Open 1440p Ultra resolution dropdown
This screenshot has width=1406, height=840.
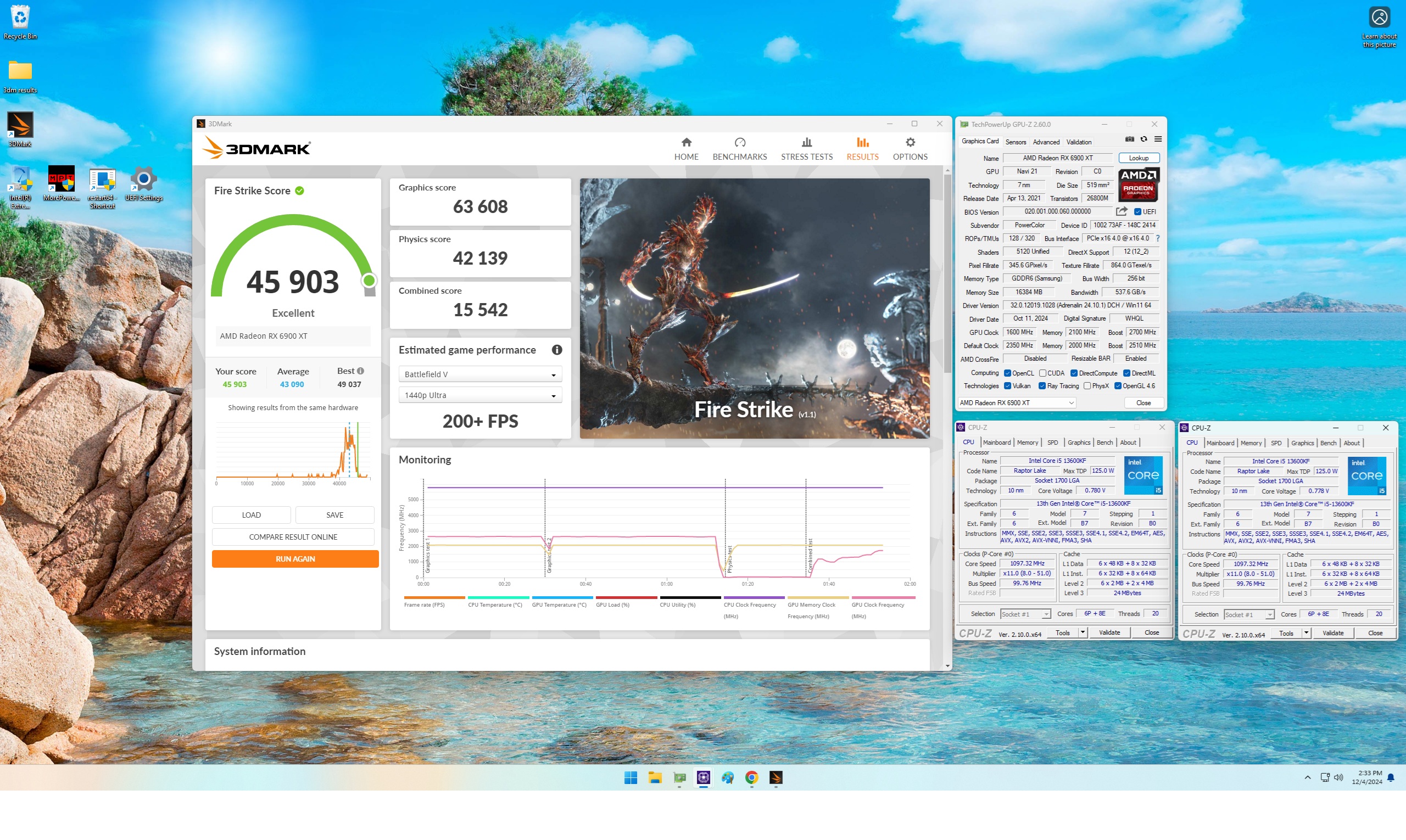[480, 395]
